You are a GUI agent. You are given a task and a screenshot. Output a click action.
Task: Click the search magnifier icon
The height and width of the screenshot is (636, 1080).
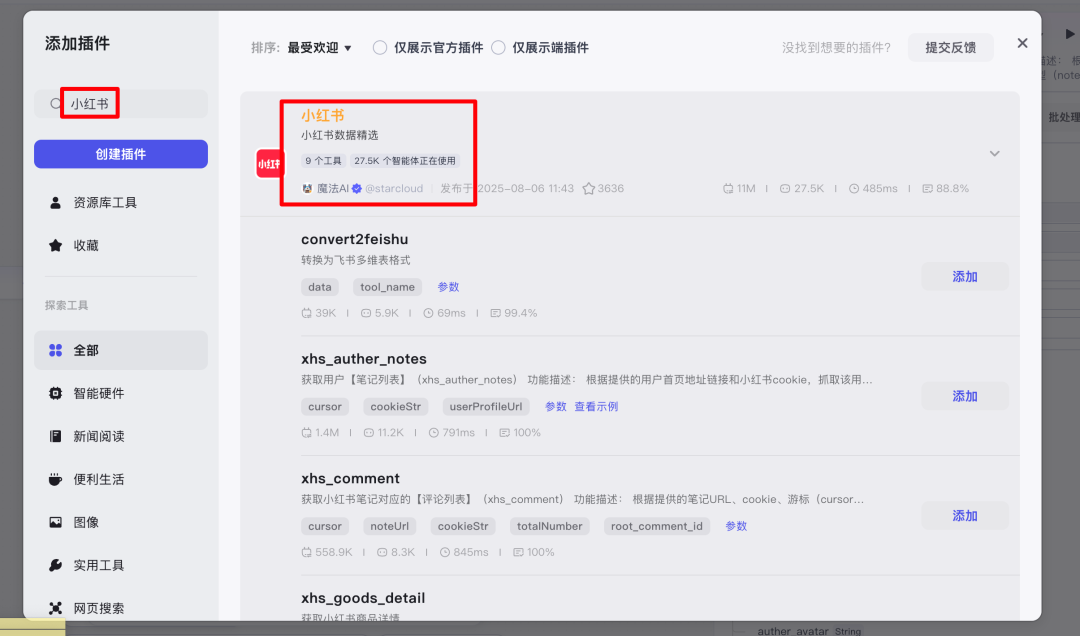pos(56,104)
